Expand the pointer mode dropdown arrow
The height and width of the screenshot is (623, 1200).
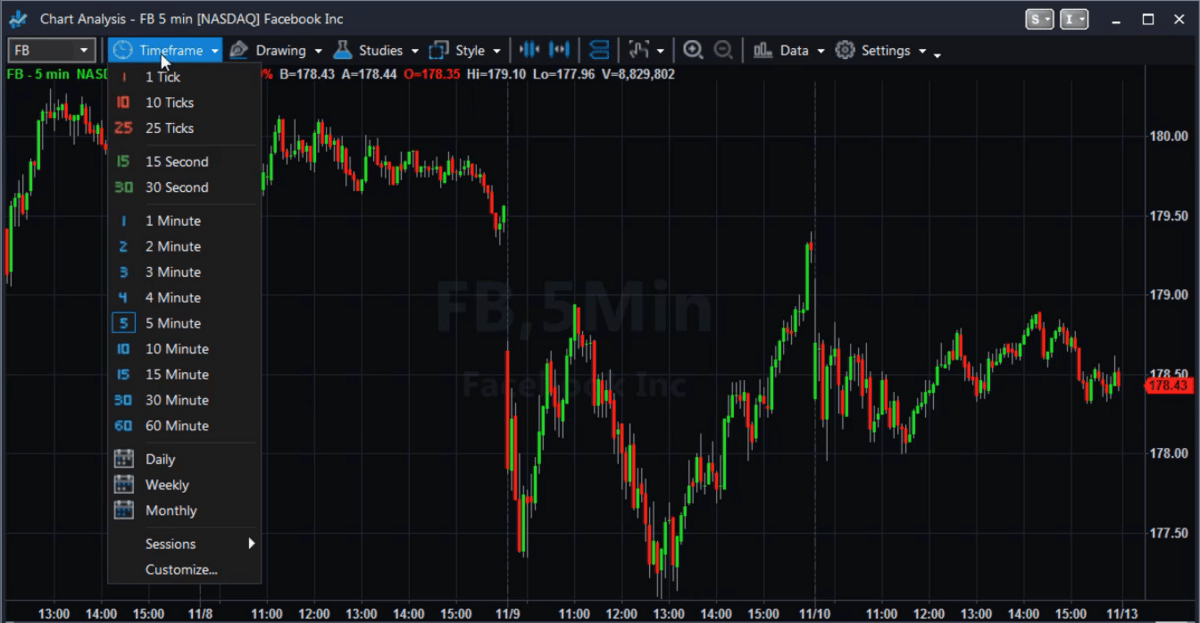[660, 51]
